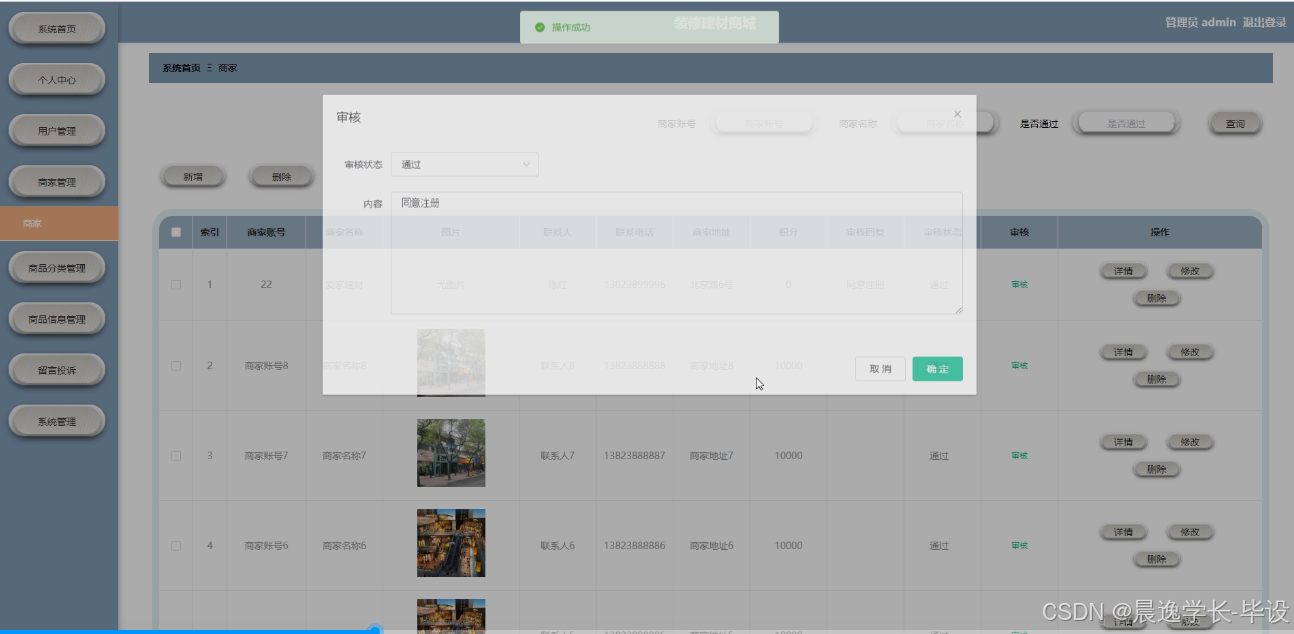Screen dimensions: 1294x634
Task: Click the blue video progress bar handle
Action: pos(374,630)
